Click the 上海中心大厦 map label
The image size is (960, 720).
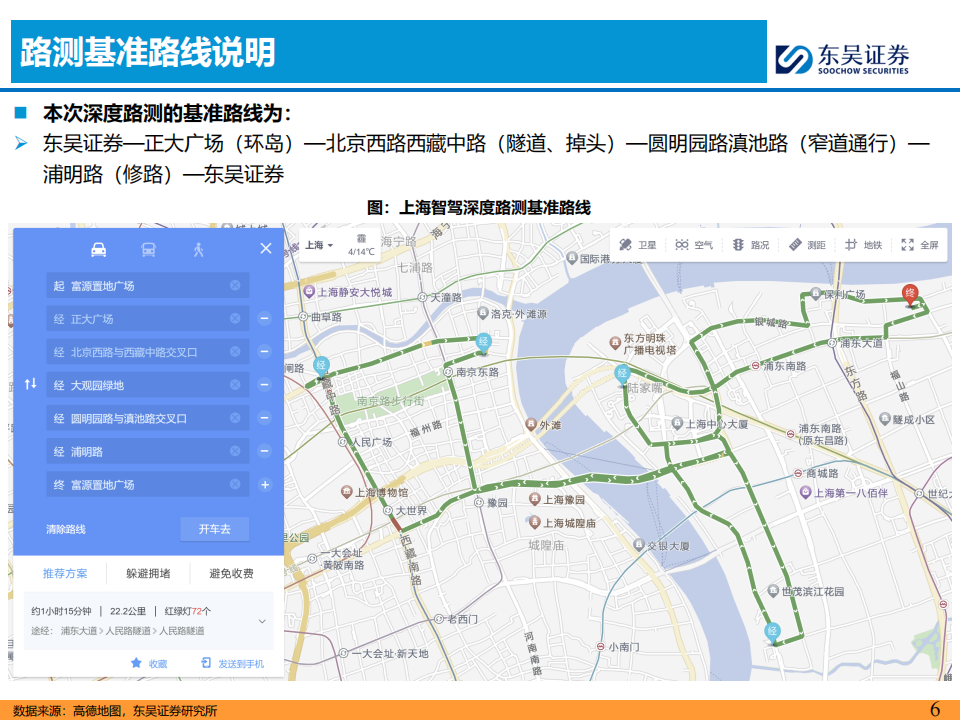pyautogui.click(x=710, y=424)
